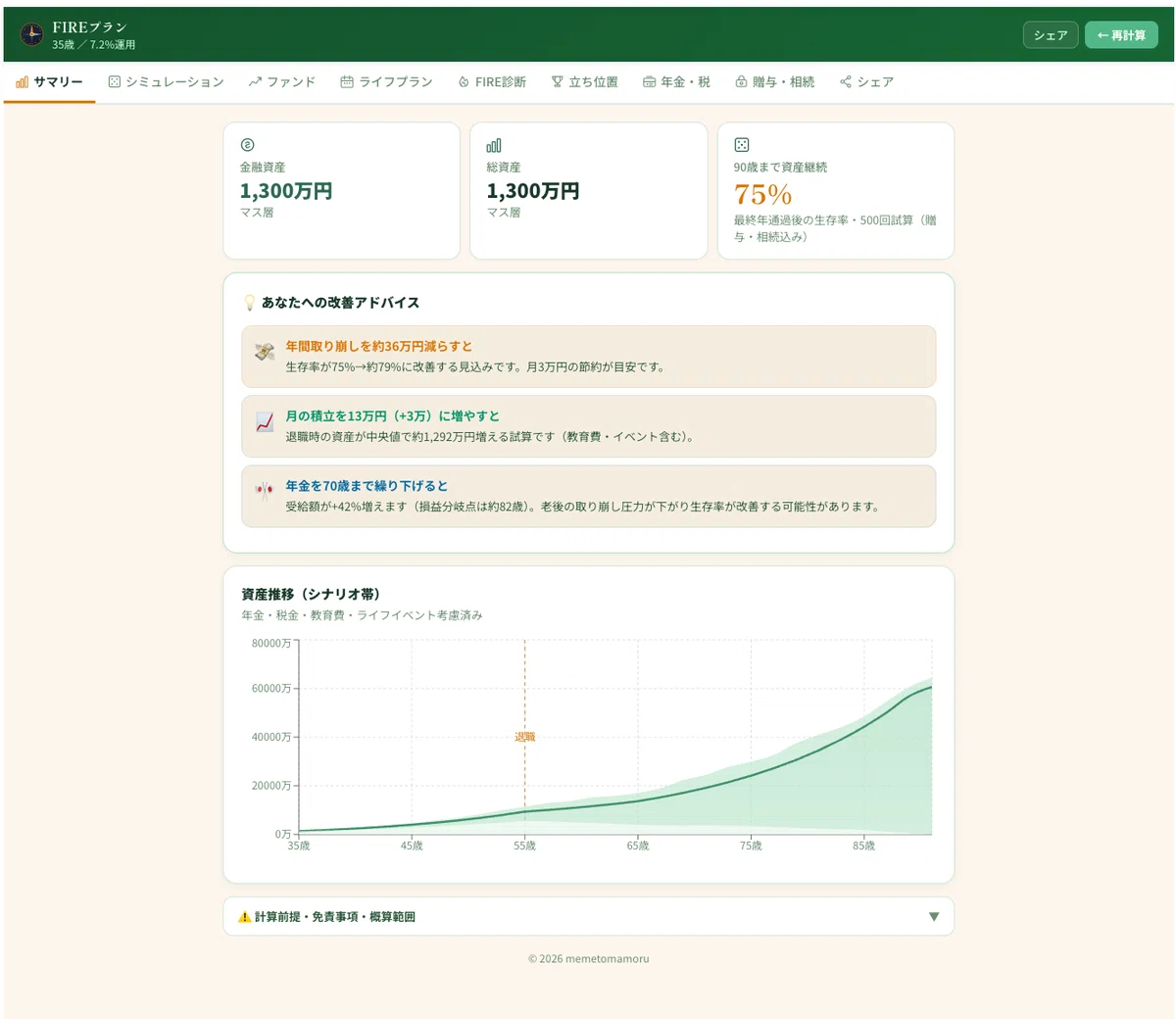
Task: Click the © 2026 memetomamoru footer text
Action: (588, 959)
